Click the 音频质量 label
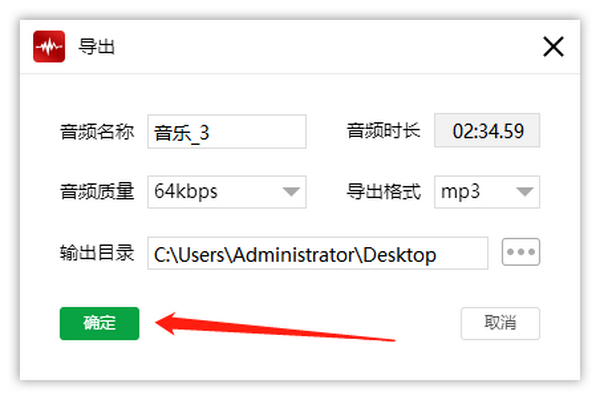 click(x=97, y=191)
